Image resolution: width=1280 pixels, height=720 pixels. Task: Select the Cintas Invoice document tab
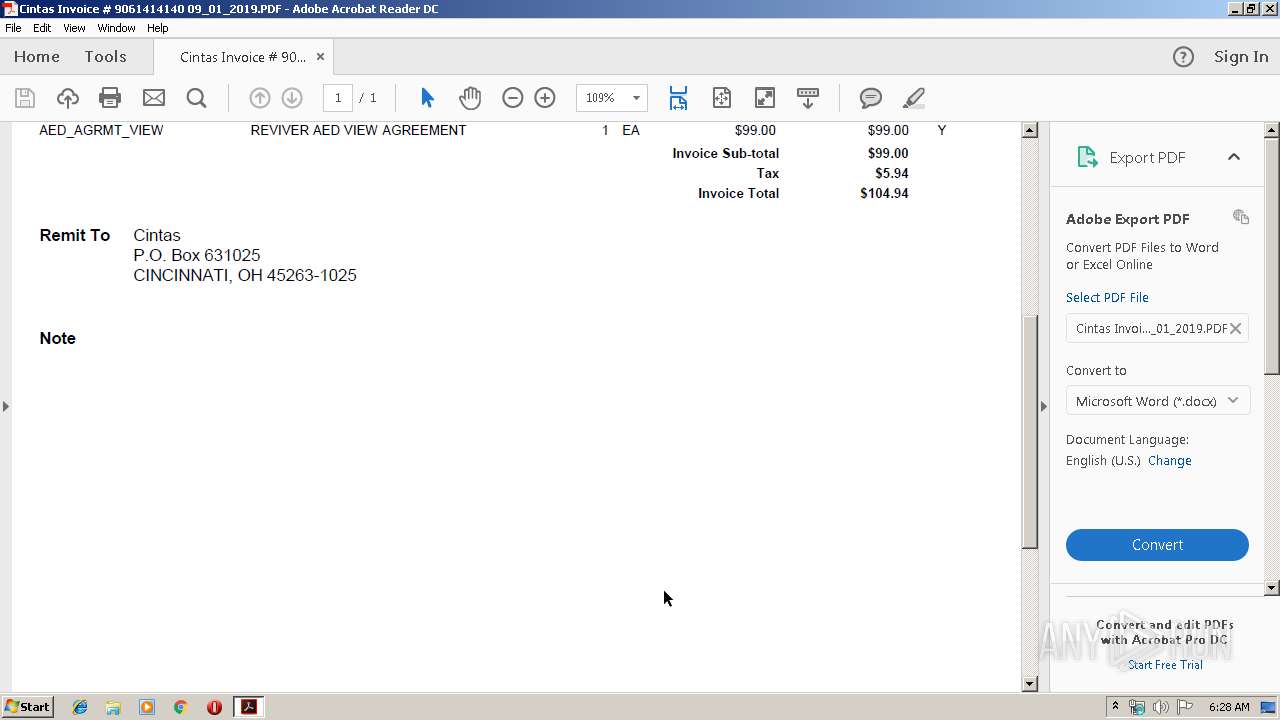tap(243, 57)
